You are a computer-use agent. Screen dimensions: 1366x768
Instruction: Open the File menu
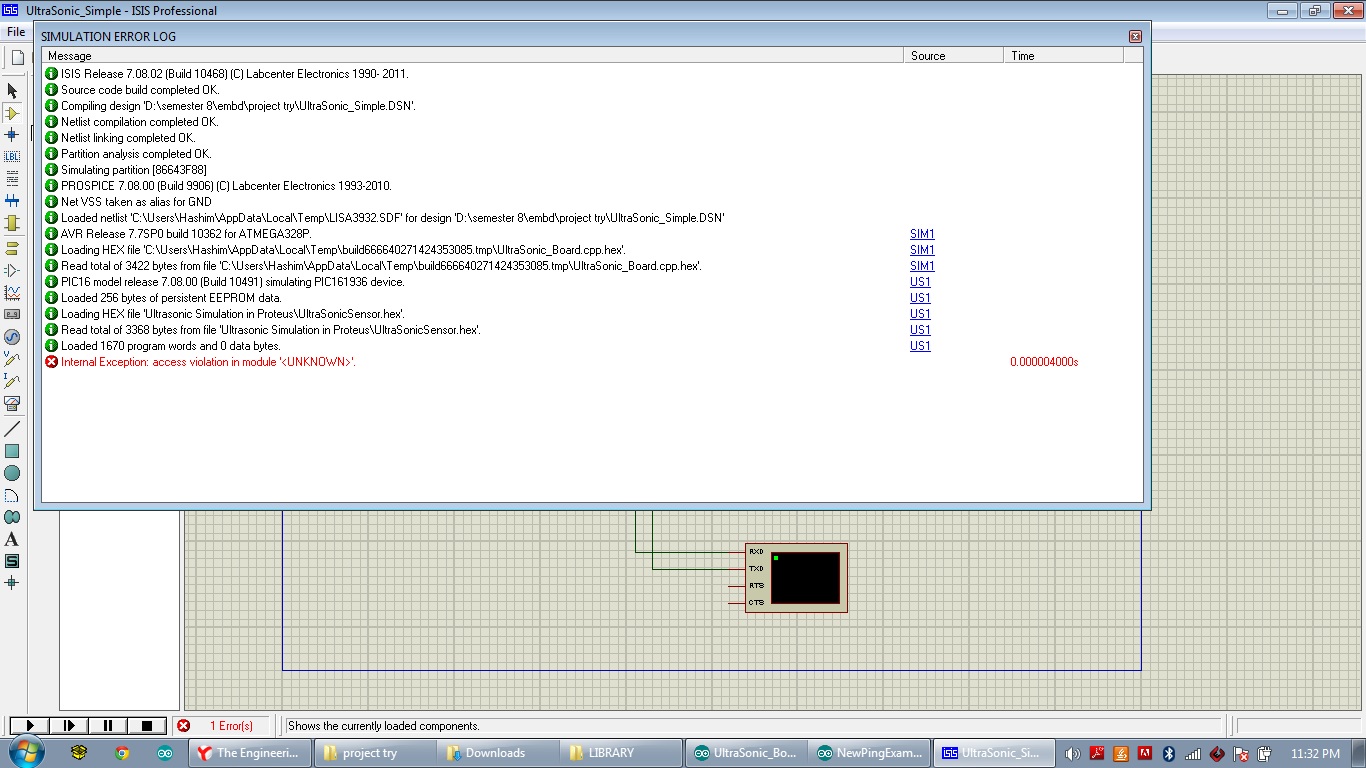pyautogui.click(x=15, y=31)
